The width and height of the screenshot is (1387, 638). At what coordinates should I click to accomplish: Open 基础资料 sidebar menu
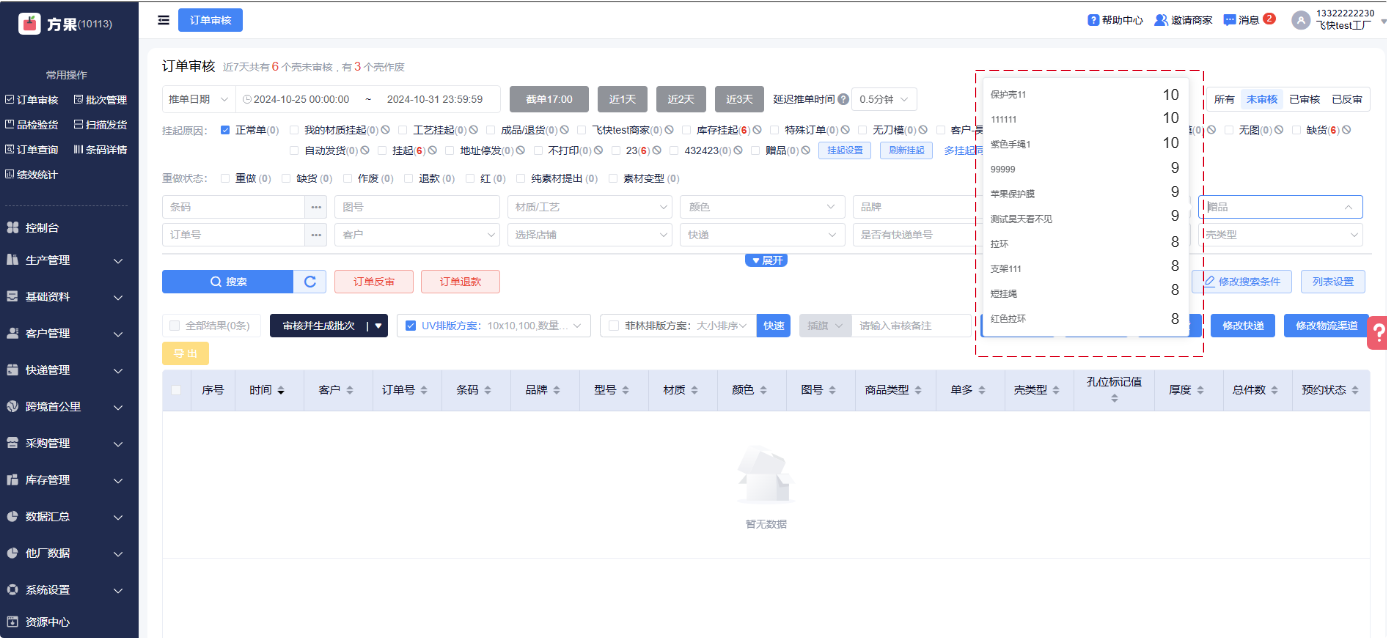coord(68,297)
